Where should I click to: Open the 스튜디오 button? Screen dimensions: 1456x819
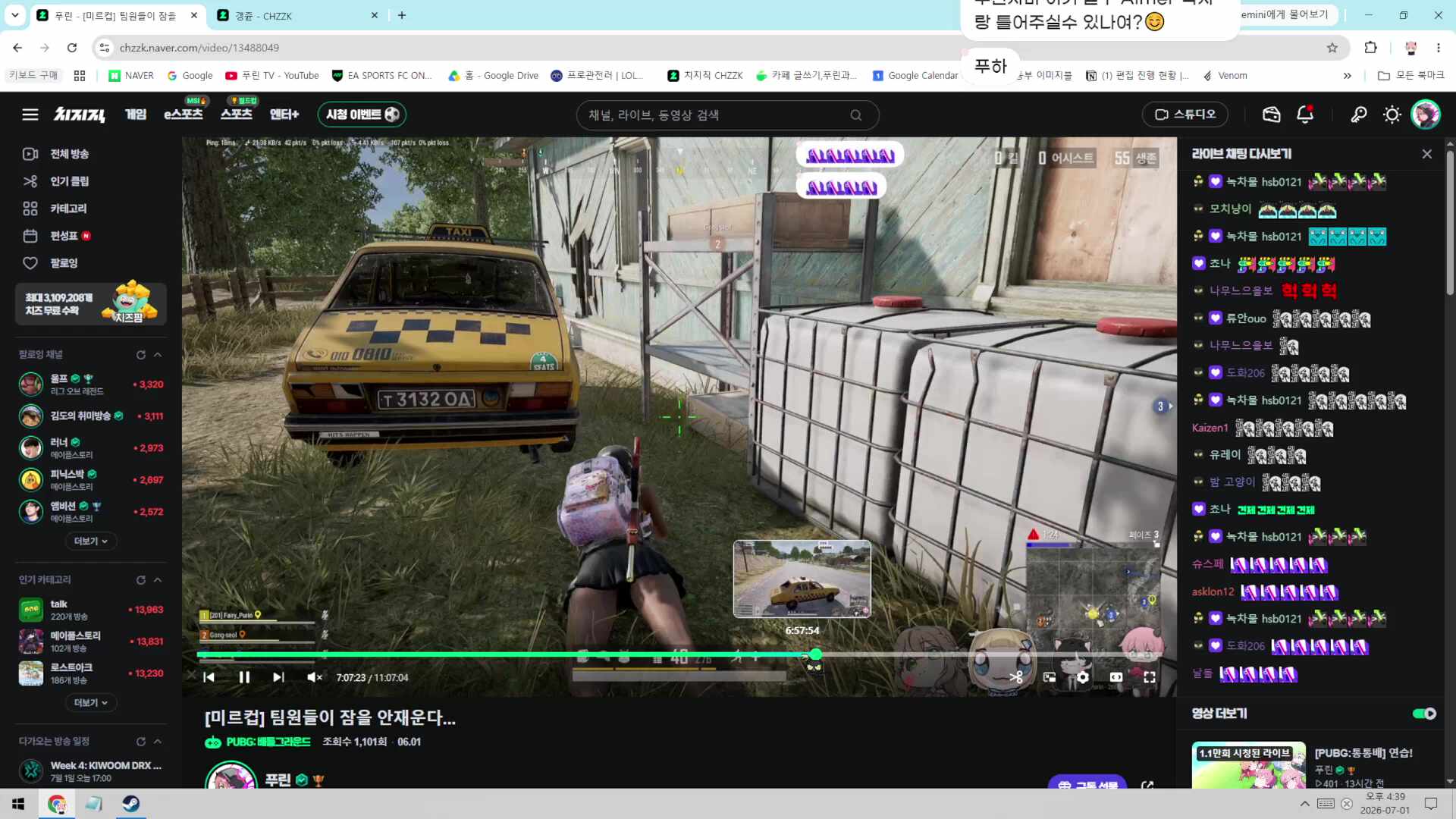pos(1185,115)
